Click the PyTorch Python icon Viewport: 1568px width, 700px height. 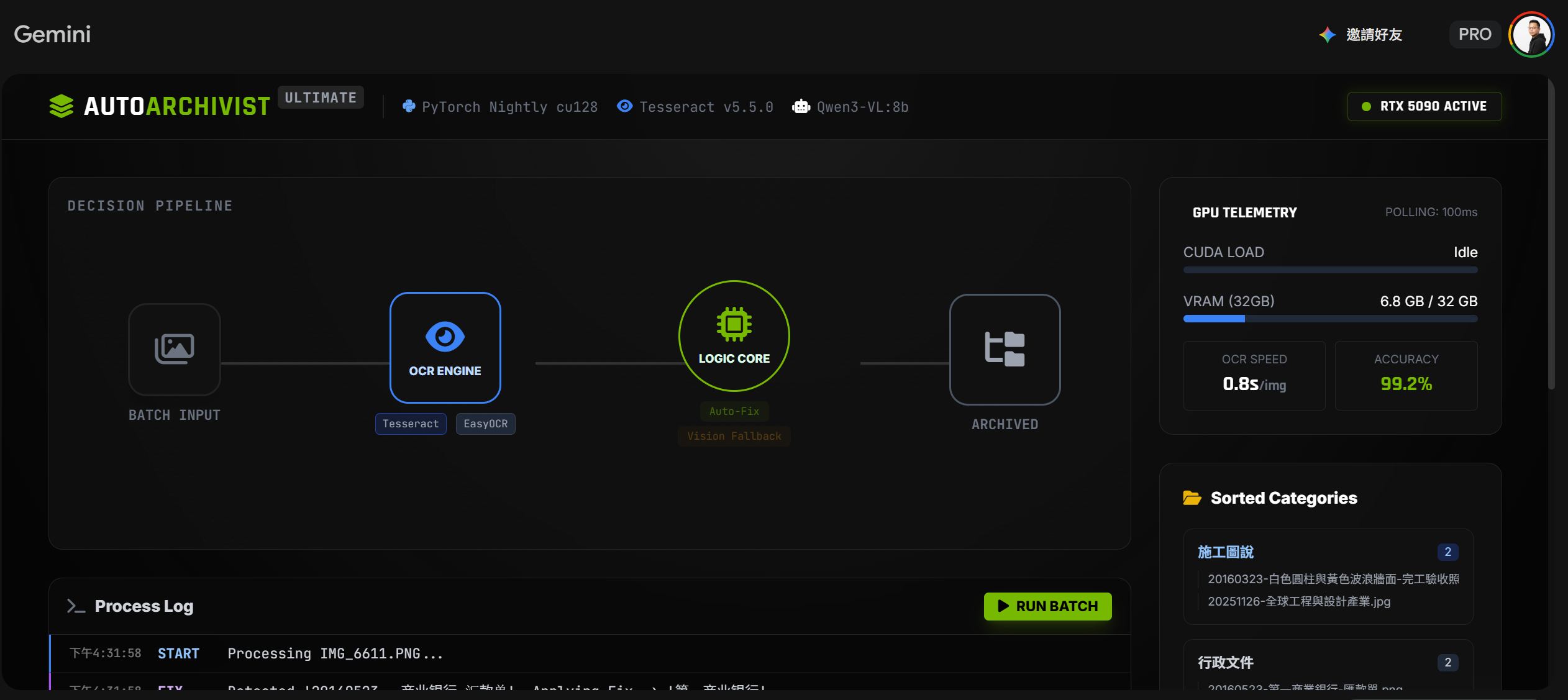409,106
